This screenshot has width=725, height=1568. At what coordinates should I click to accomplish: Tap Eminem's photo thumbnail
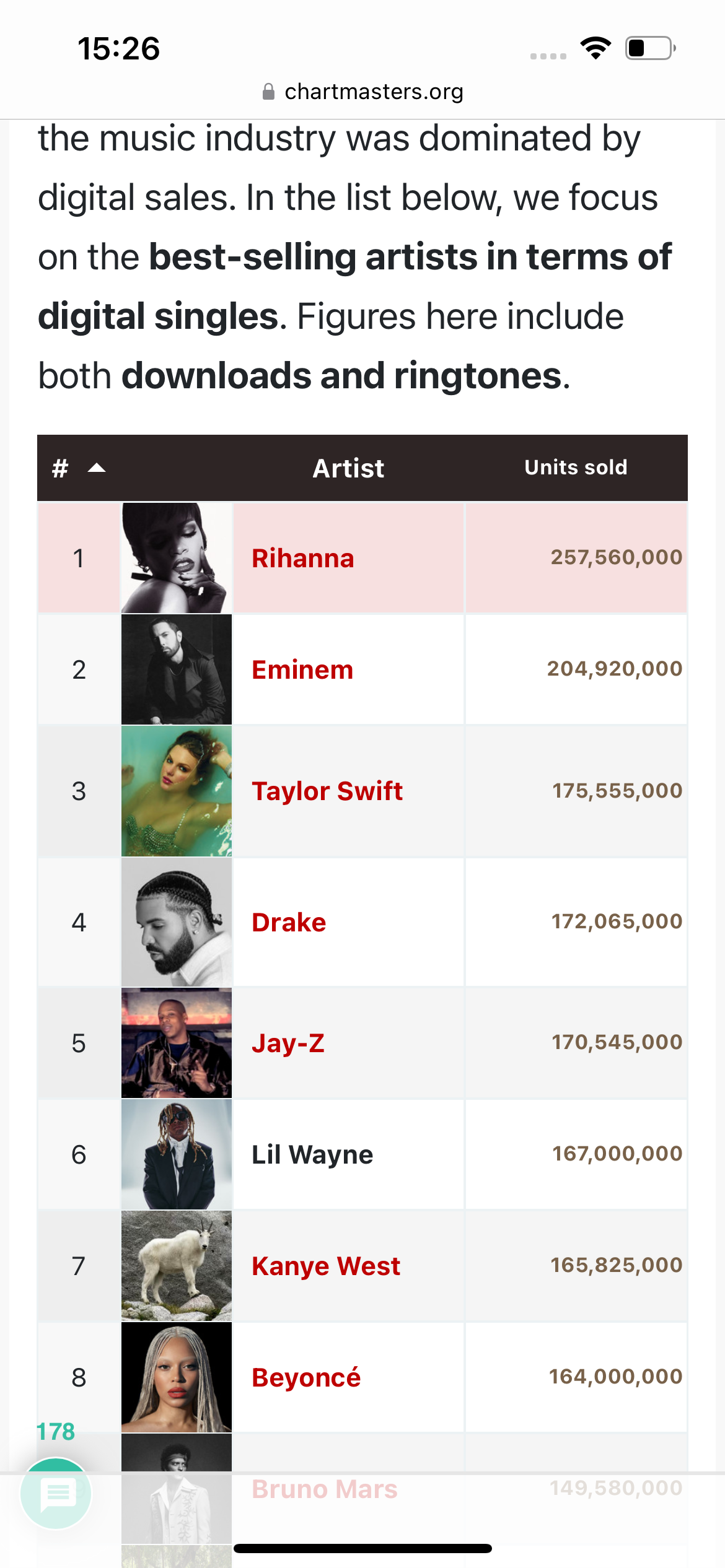tap(177, 669)
